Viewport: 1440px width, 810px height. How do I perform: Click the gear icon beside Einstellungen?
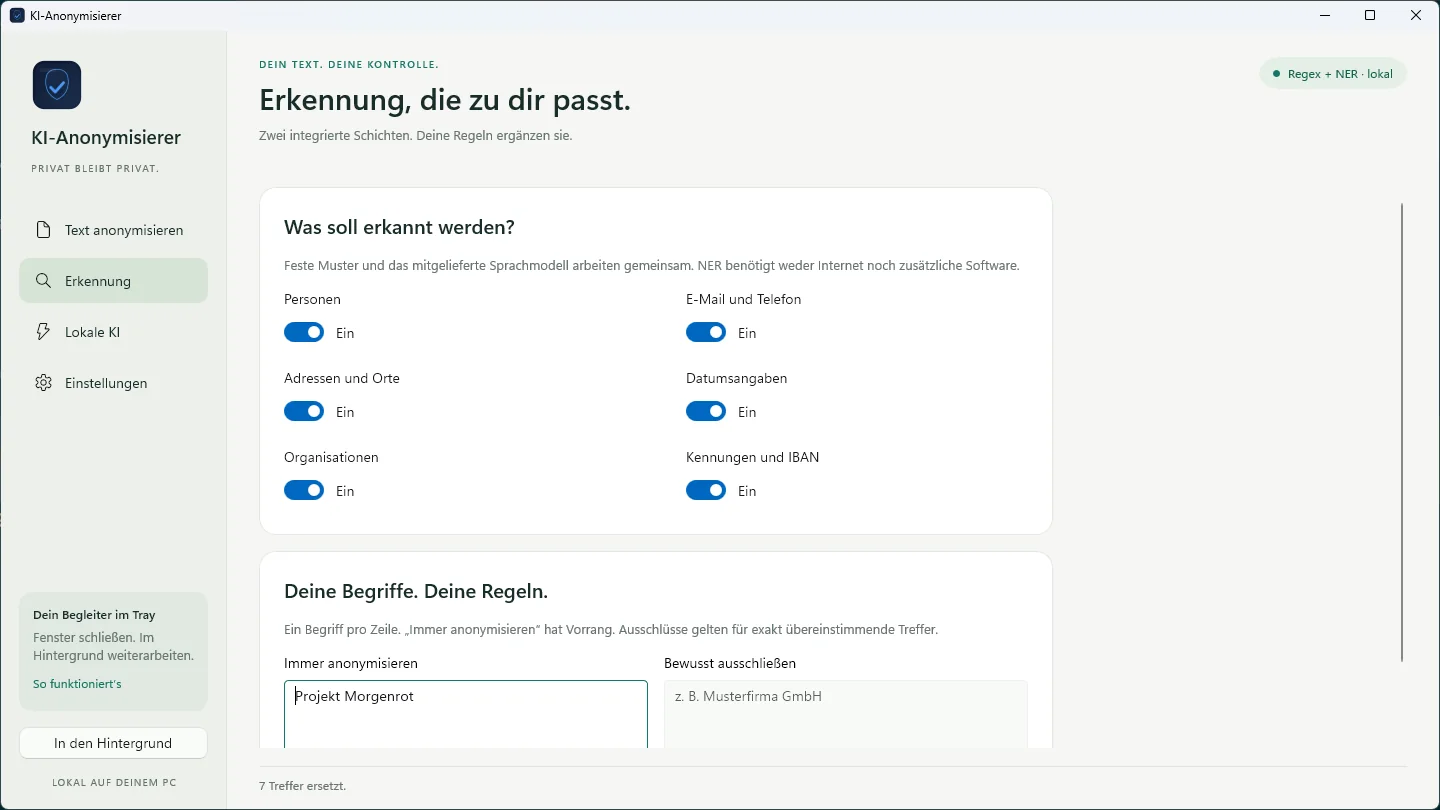pos(43,383)
